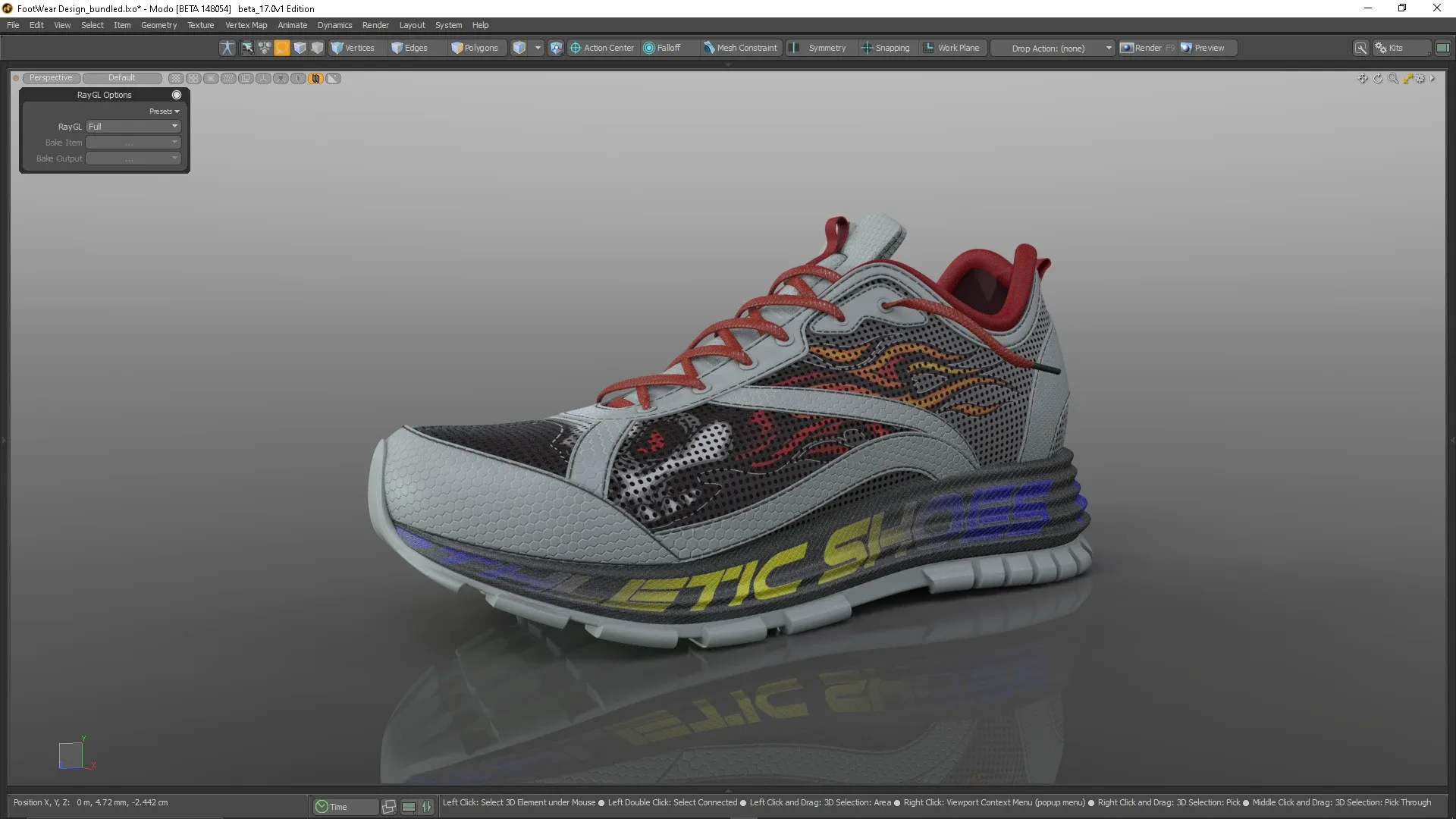Open the Bake Output dropdown
The height and width of the screenshot is (819, 1456).
click(133, 158)
